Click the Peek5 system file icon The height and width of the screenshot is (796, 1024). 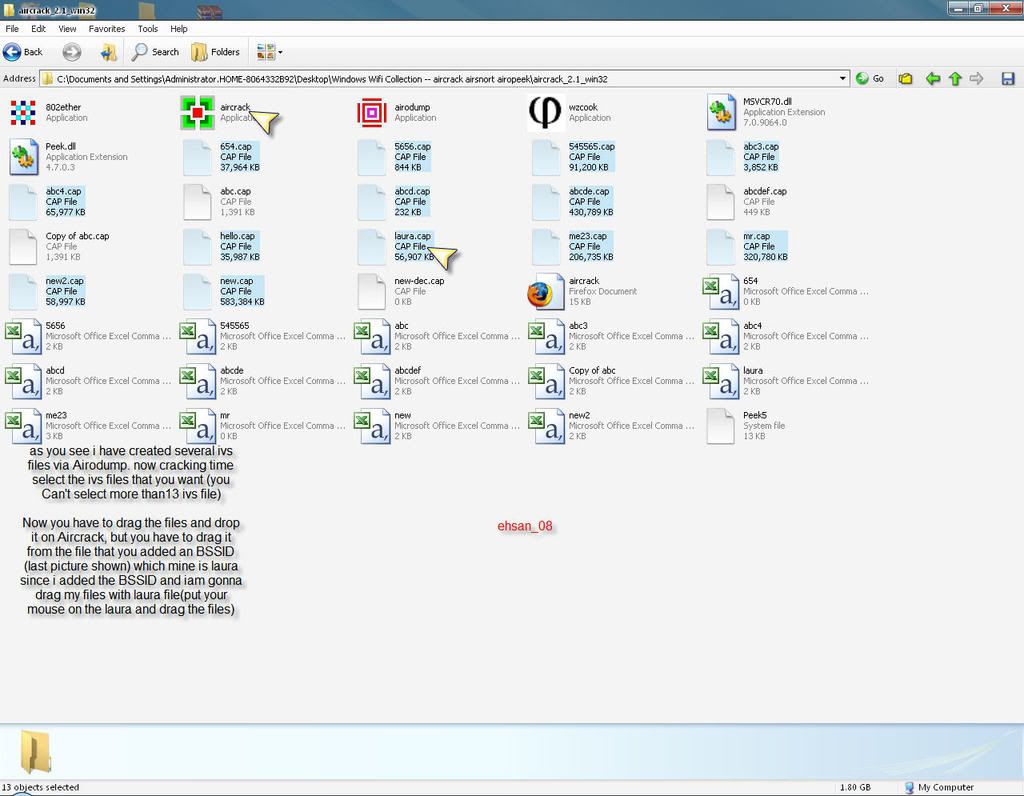point(720,426)
